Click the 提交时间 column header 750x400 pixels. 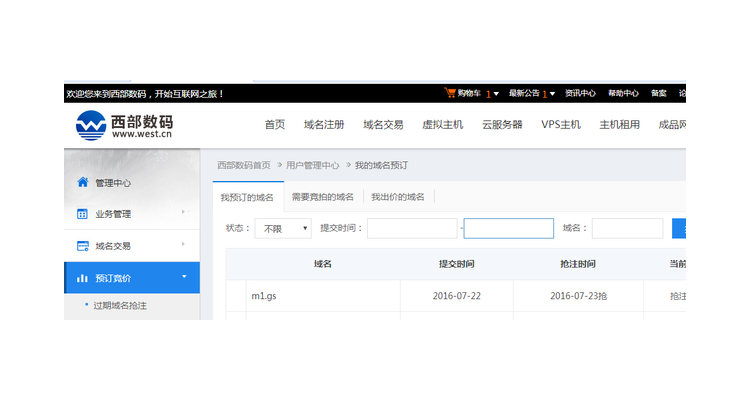pyautogui.click(x=457, y=264)
